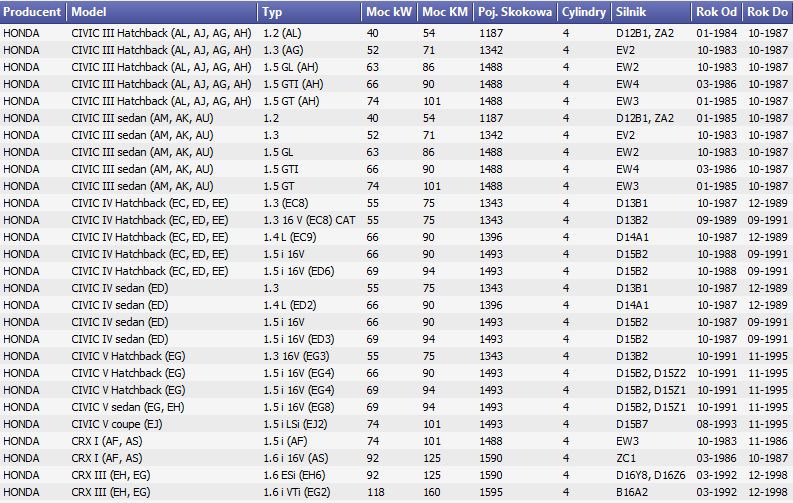Viewport: 793px width, 503px height.
Task: Select the Typ cell 1.5 i 16V (ED6)
Action: click(x=299, y=271)
